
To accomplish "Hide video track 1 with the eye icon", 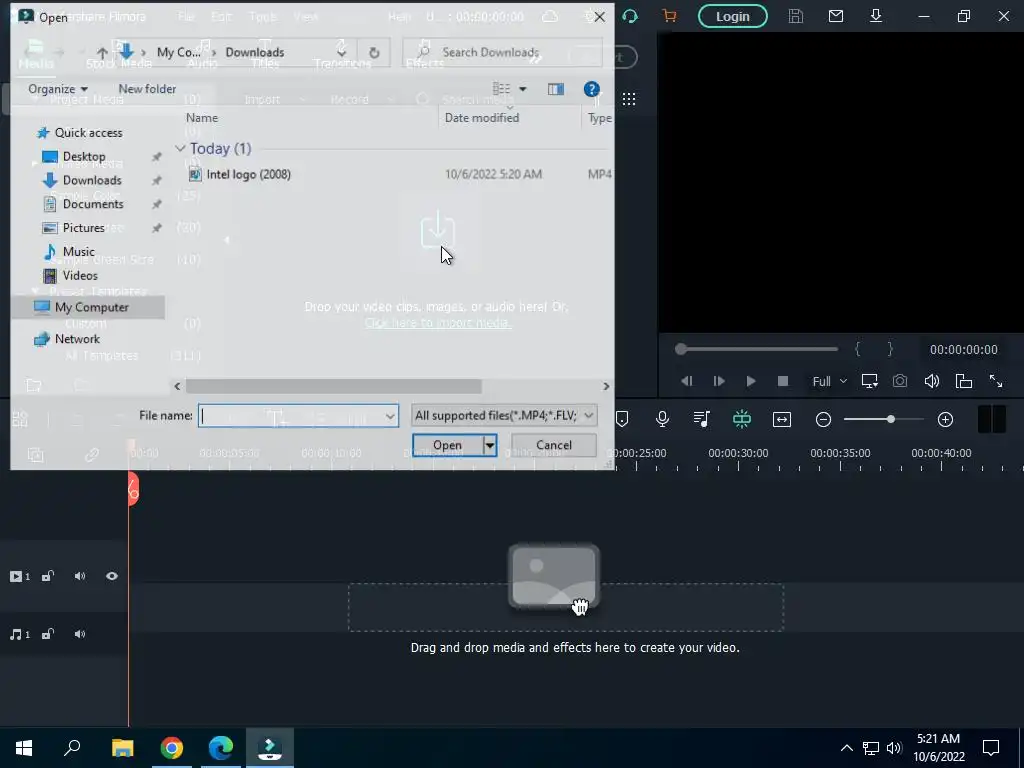I will (112, 576).
